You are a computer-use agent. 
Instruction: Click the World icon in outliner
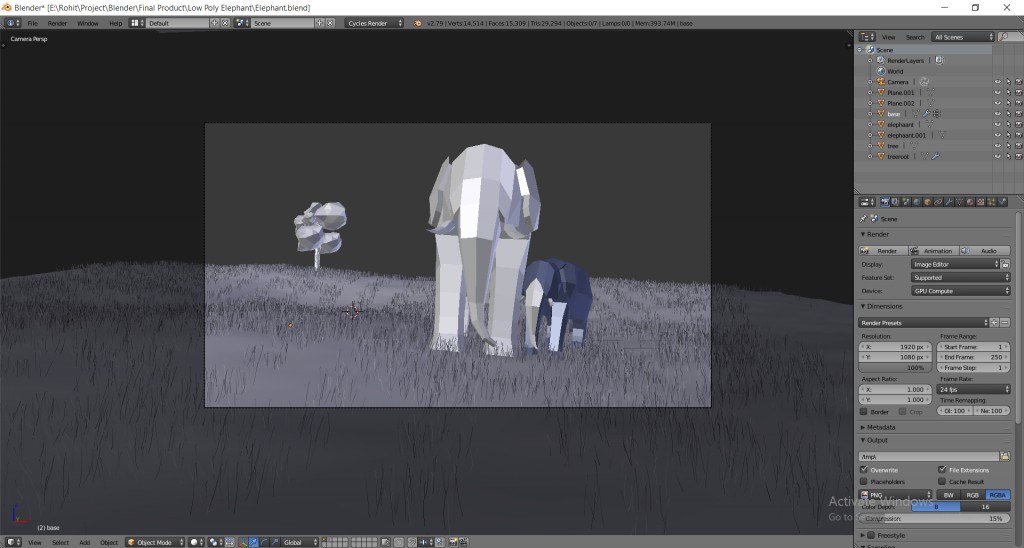point(881,71)
